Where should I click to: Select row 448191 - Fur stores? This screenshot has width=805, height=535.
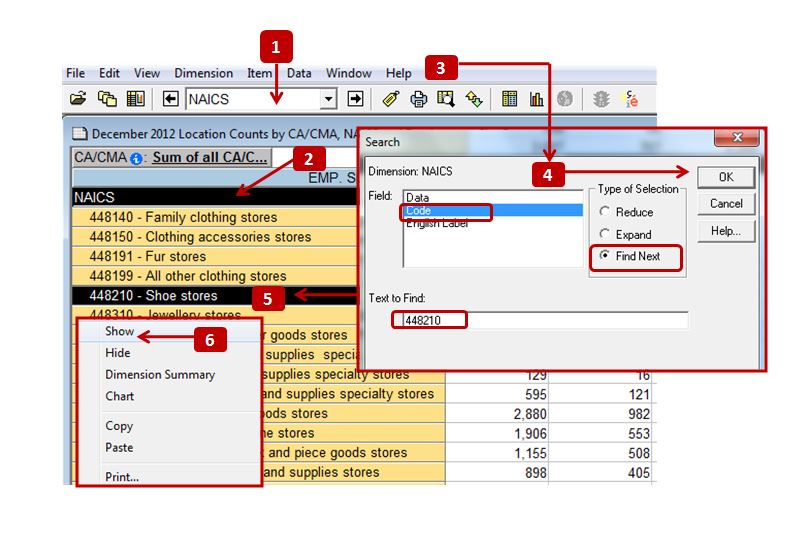pyautogui.click(x=215, y=256)
